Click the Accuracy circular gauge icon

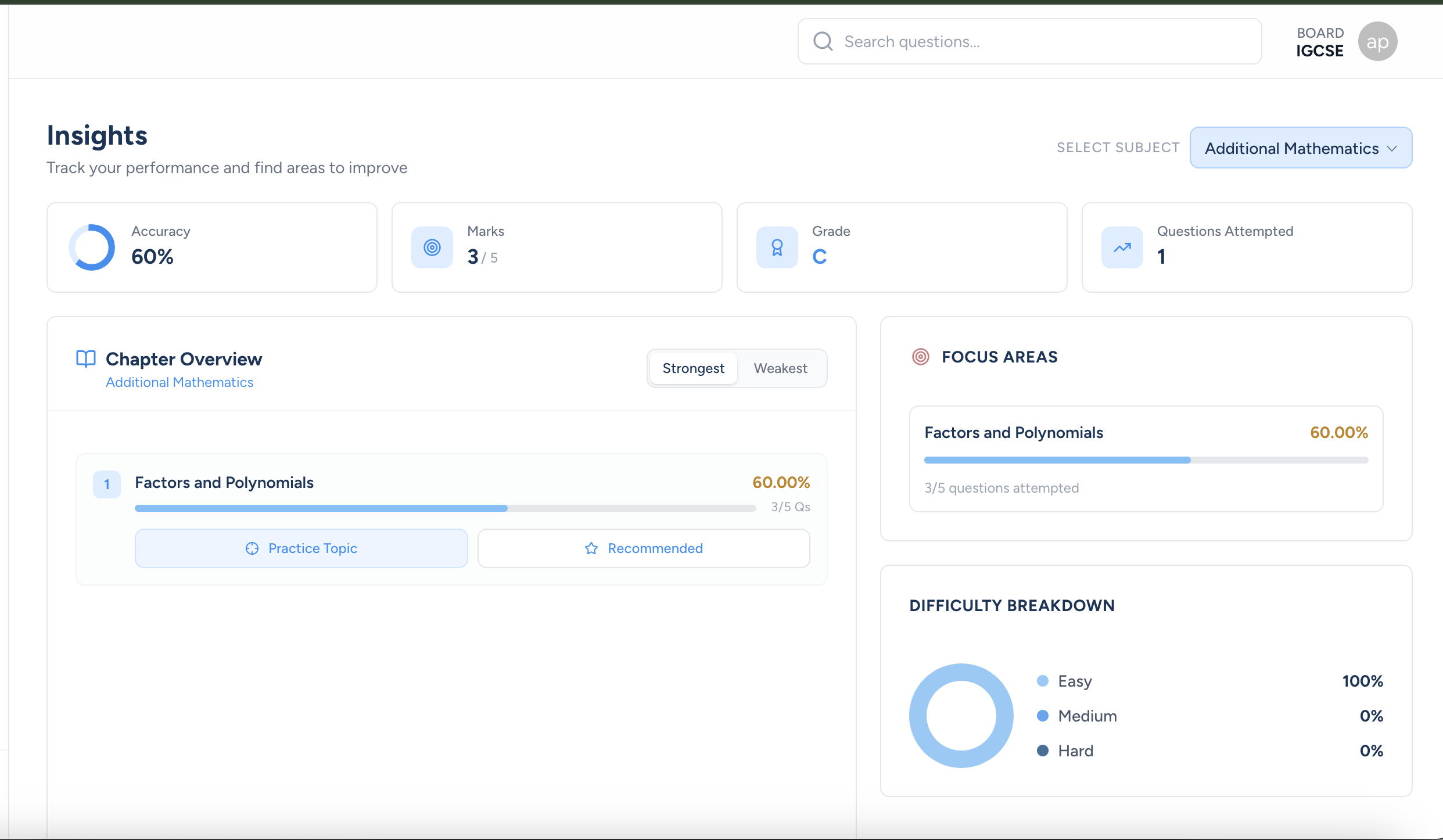click(x=92, y=247)
